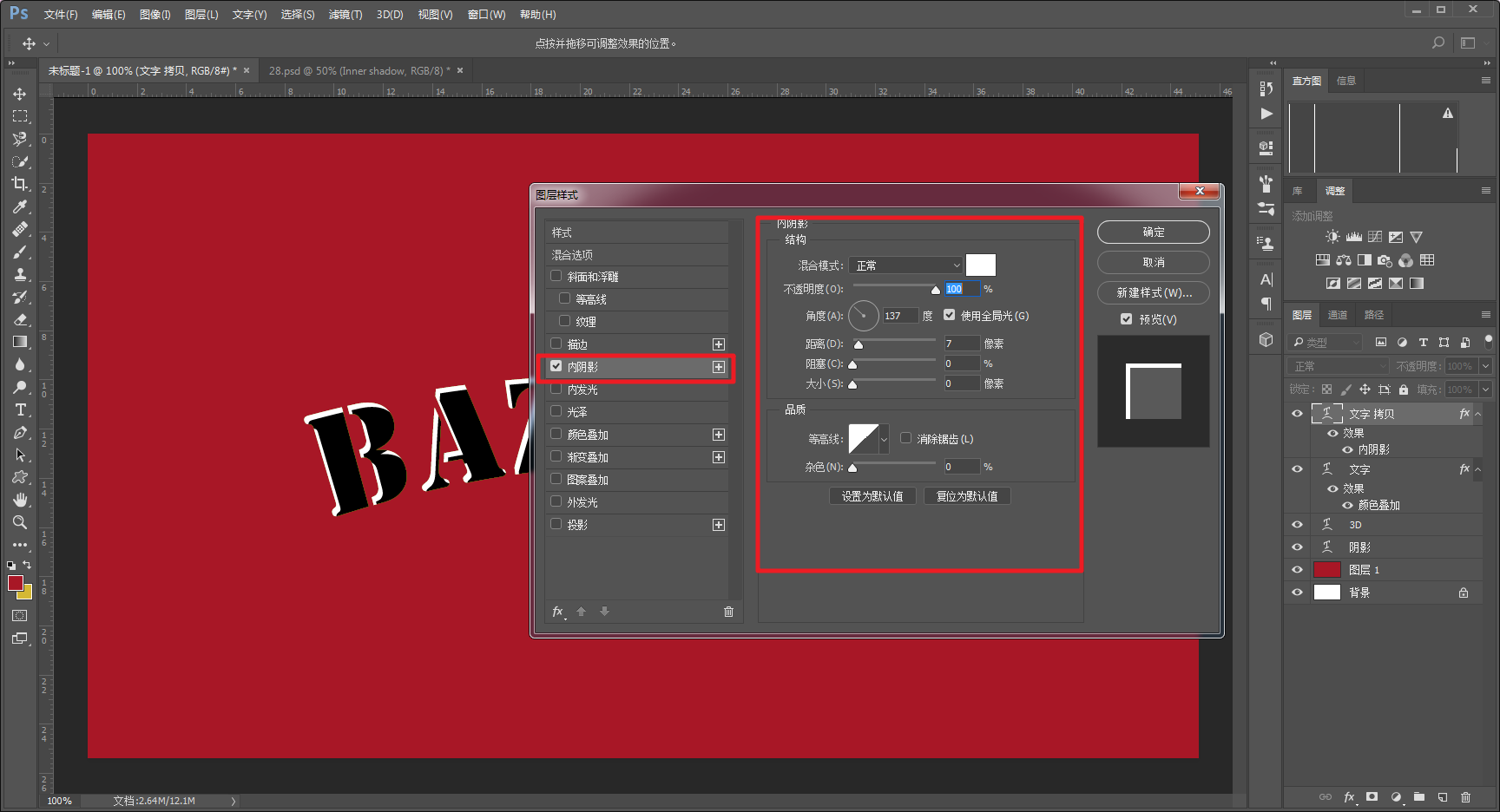Click the angle dial control
Viewport: 1500px width, 812px height.
[864, 316]
